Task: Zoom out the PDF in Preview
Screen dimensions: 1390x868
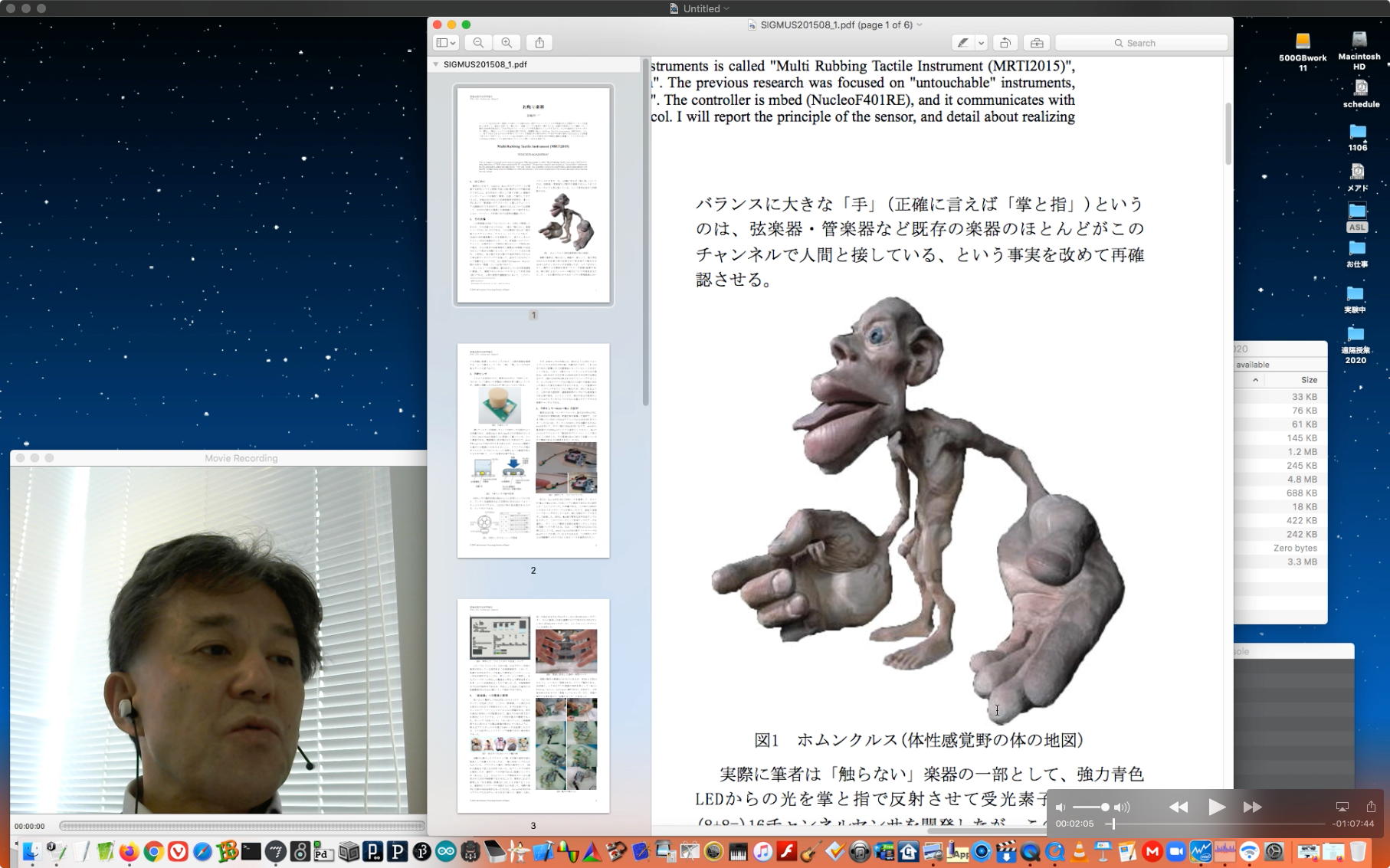Action: (x=478, y=43)
